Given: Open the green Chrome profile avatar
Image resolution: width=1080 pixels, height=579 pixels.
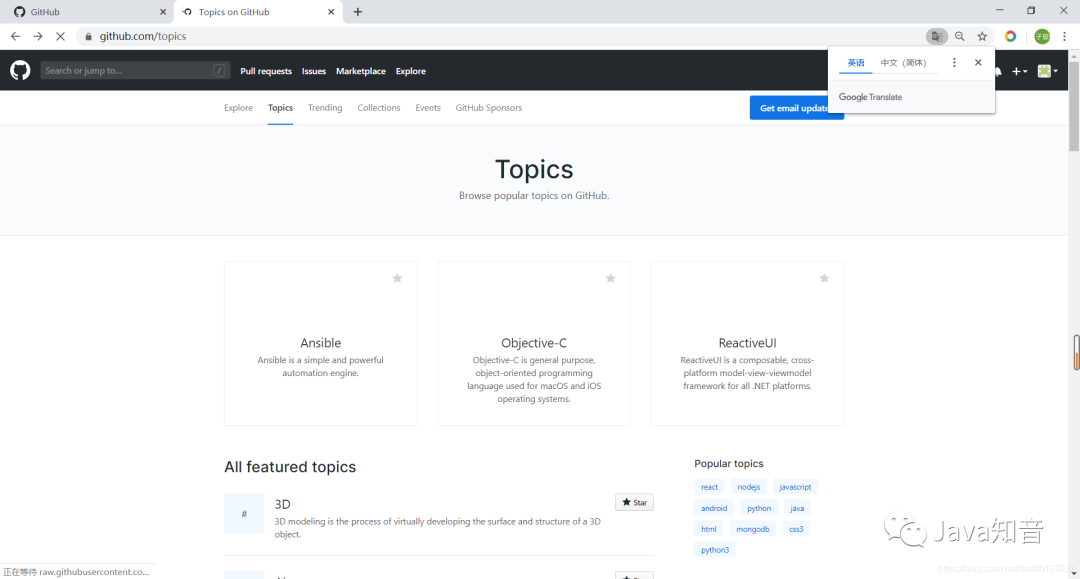Looking at the screenshot, I should [x=1042, y=36].
